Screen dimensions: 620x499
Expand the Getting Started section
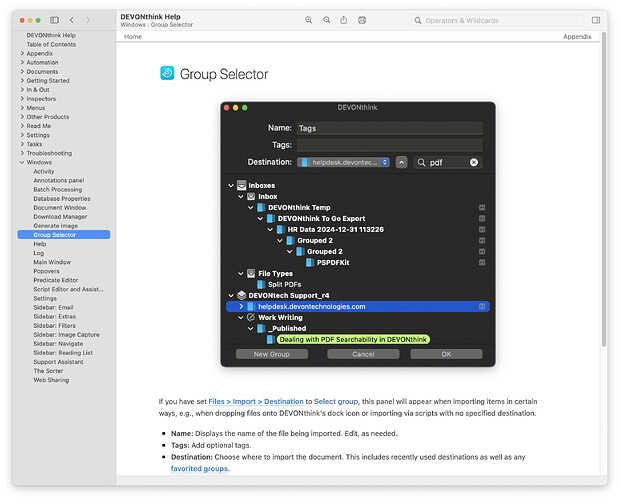tap(21, 81)
